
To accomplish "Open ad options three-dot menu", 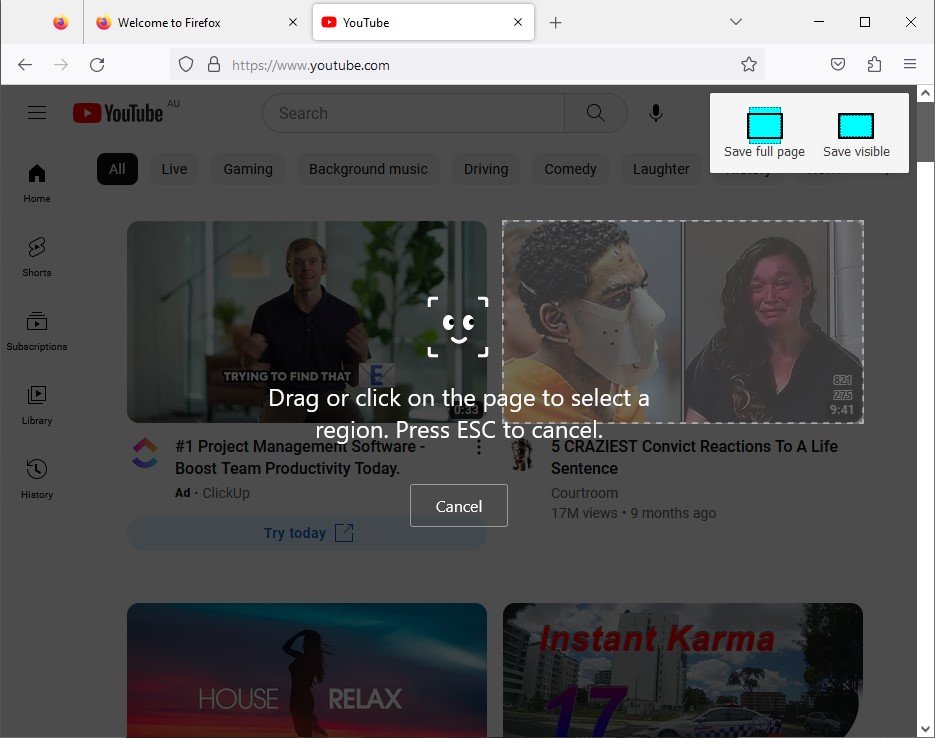I will [479, 448].
